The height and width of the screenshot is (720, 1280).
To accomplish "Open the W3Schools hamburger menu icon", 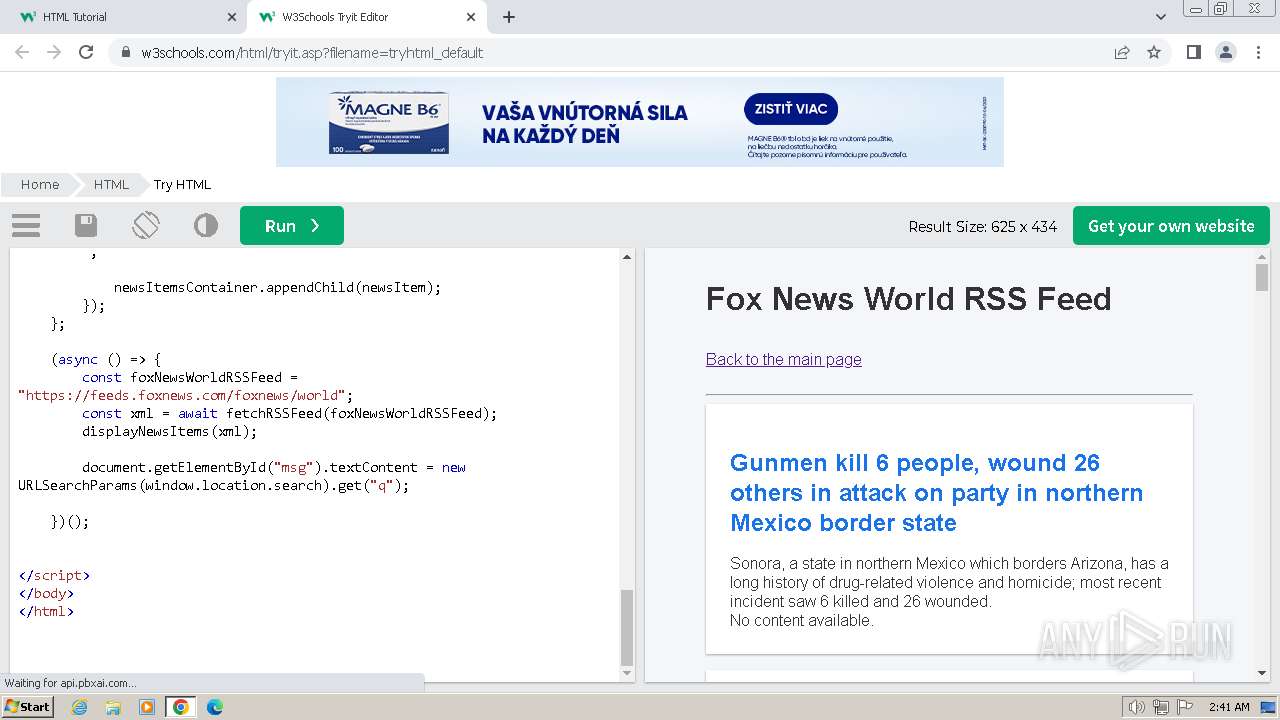I will [x=26, y=225].
